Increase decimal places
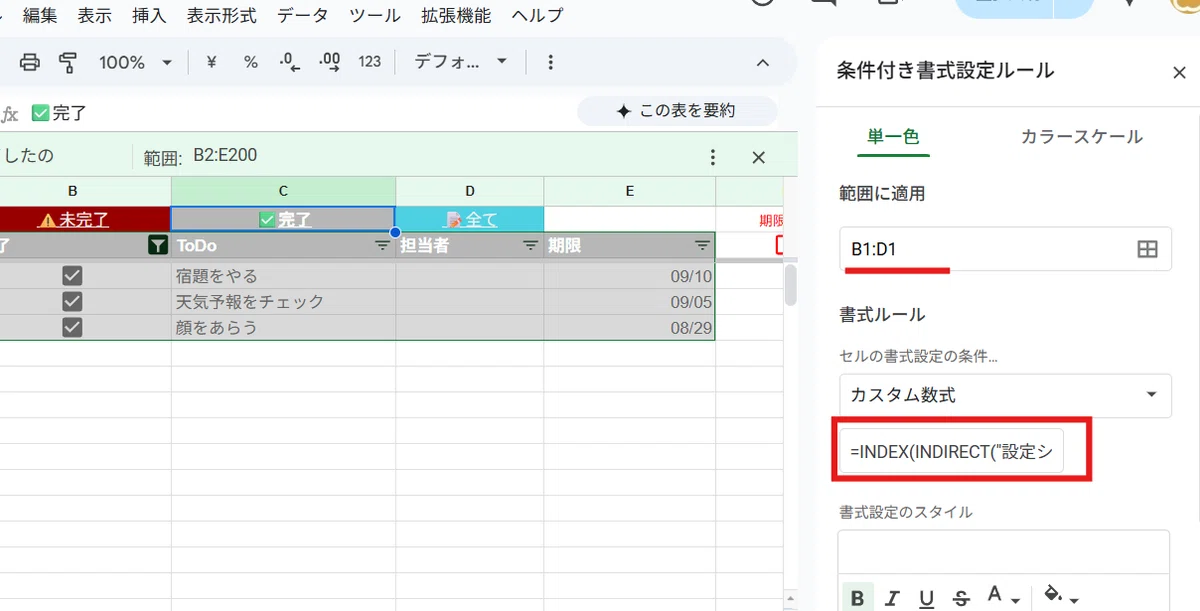Screen dimensions: 1200x611 click(x=329, y=62)
